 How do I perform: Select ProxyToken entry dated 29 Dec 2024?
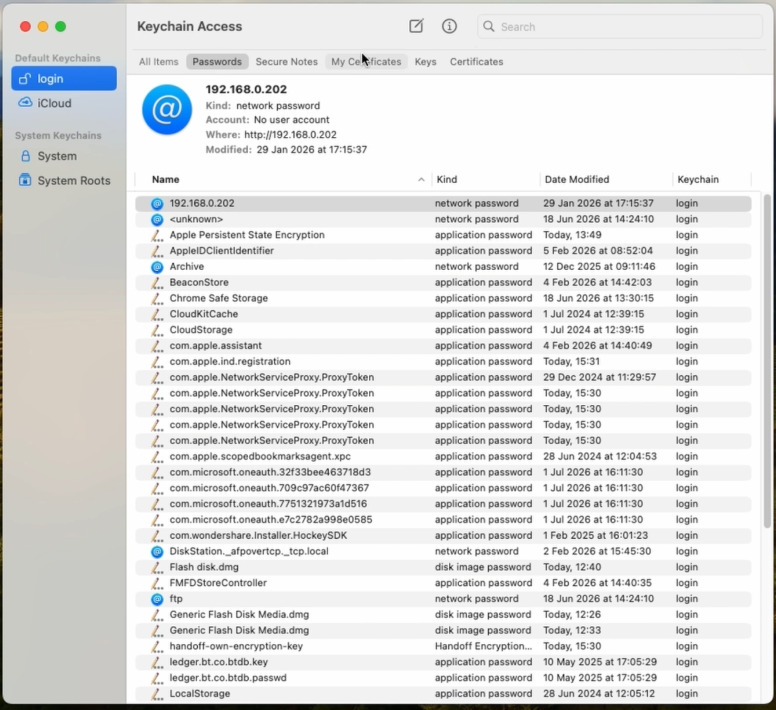pyautogui.click(x=443, y=378)
